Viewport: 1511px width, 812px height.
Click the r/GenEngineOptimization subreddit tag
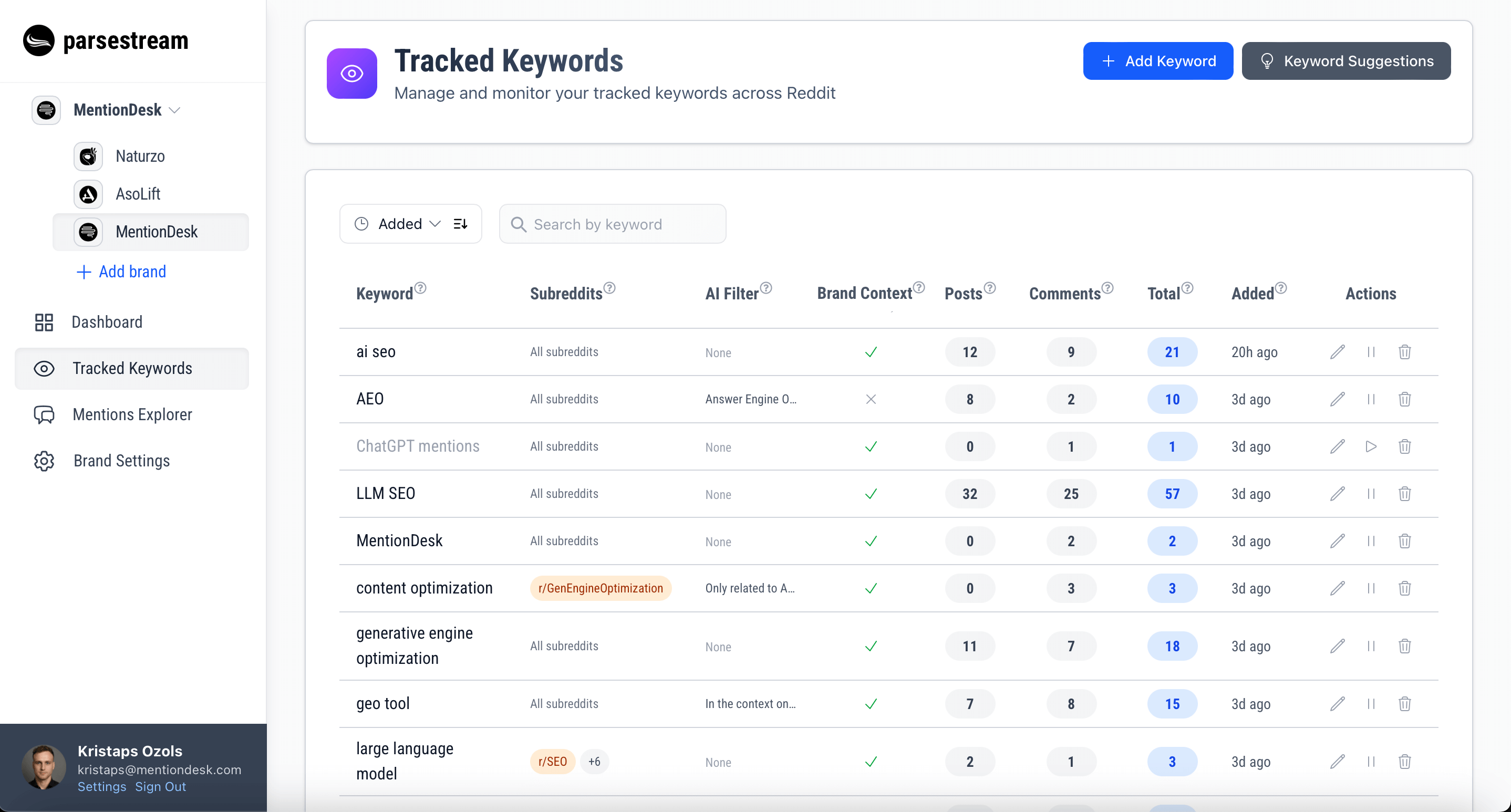point(600,588)
